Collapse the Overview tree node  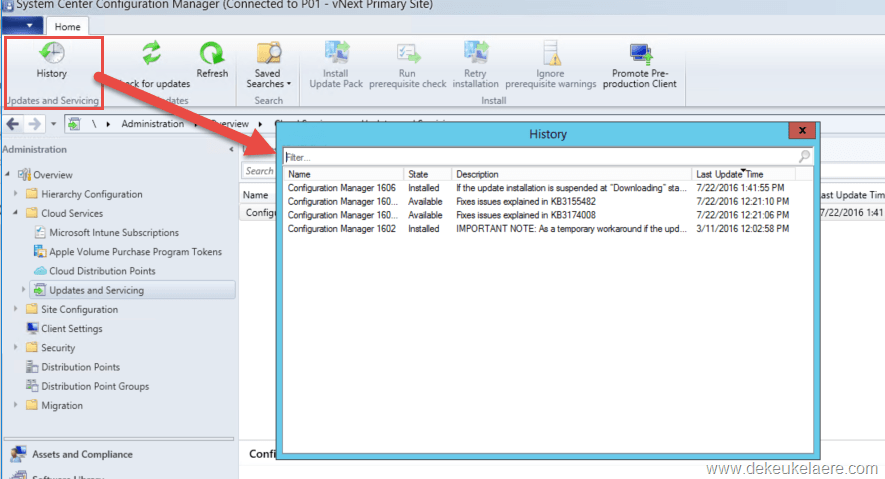coord(7,174)
